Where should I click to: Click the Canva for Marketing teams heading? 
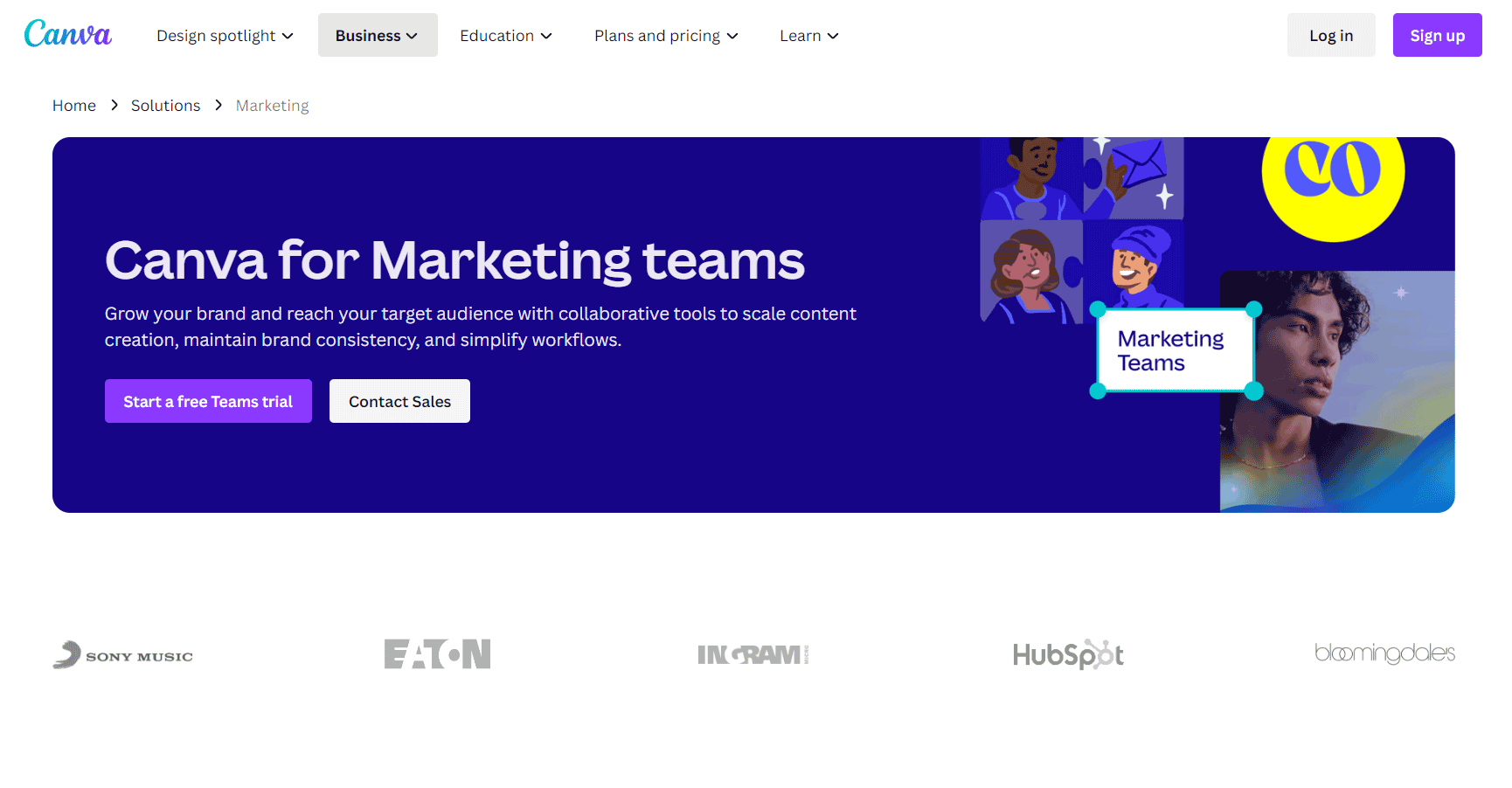click(454, 260)
